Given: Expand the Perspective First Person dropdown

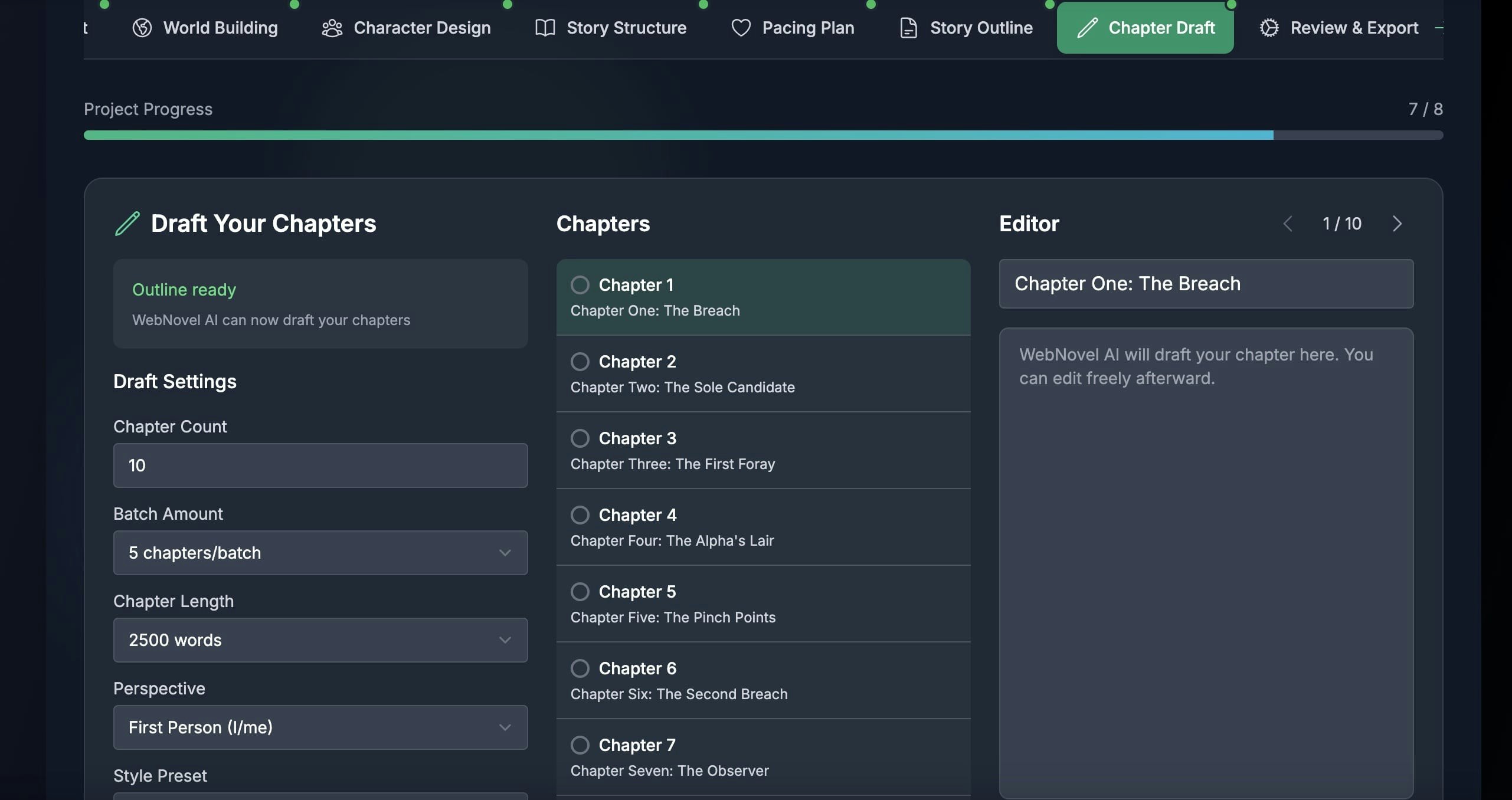Looking at the screenshot, I should pos(320,727).
